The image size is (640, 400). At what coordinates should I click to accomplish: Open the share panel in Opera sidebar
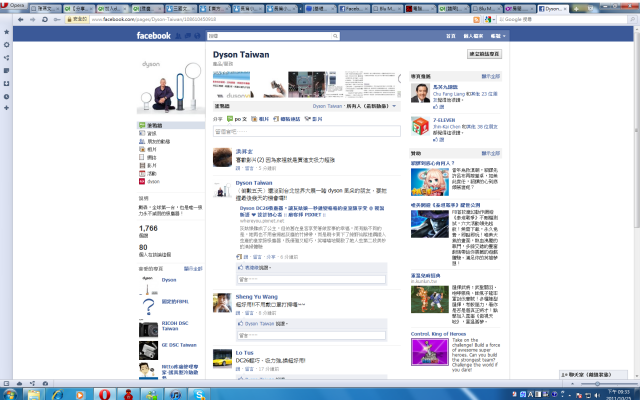pos(7,58)
